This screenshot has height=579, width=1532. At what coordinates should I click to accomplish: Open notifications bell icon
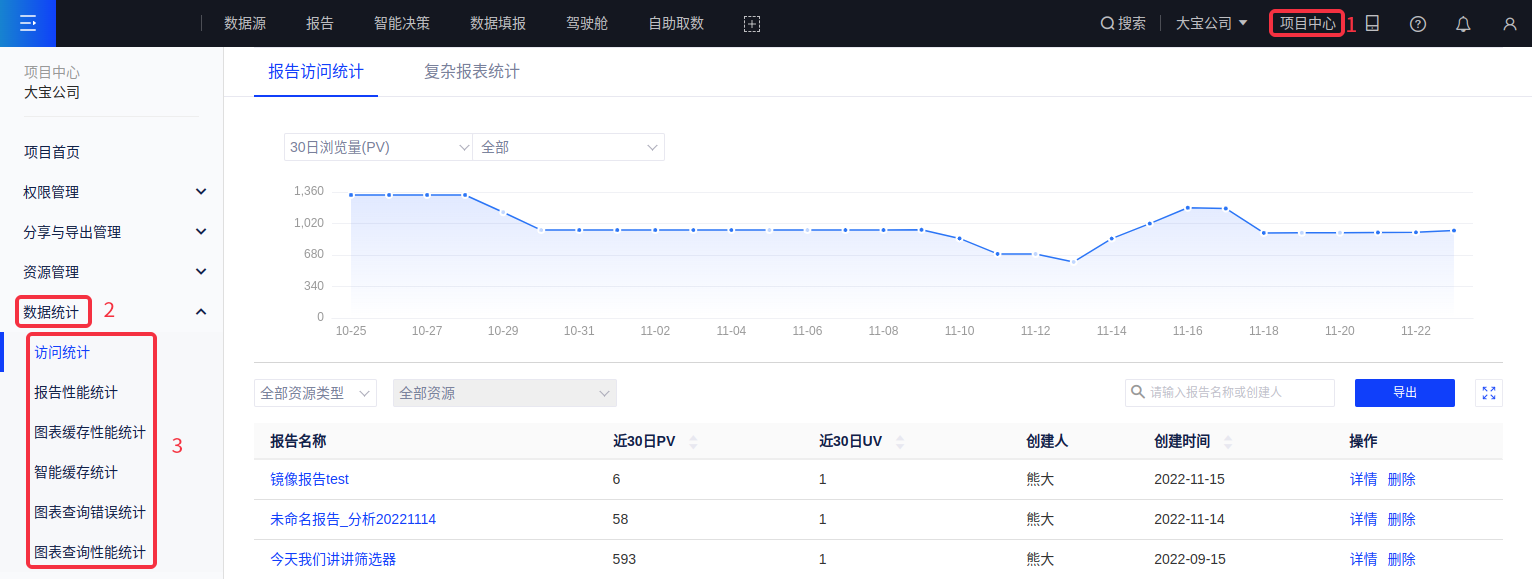click(1463, 24)
